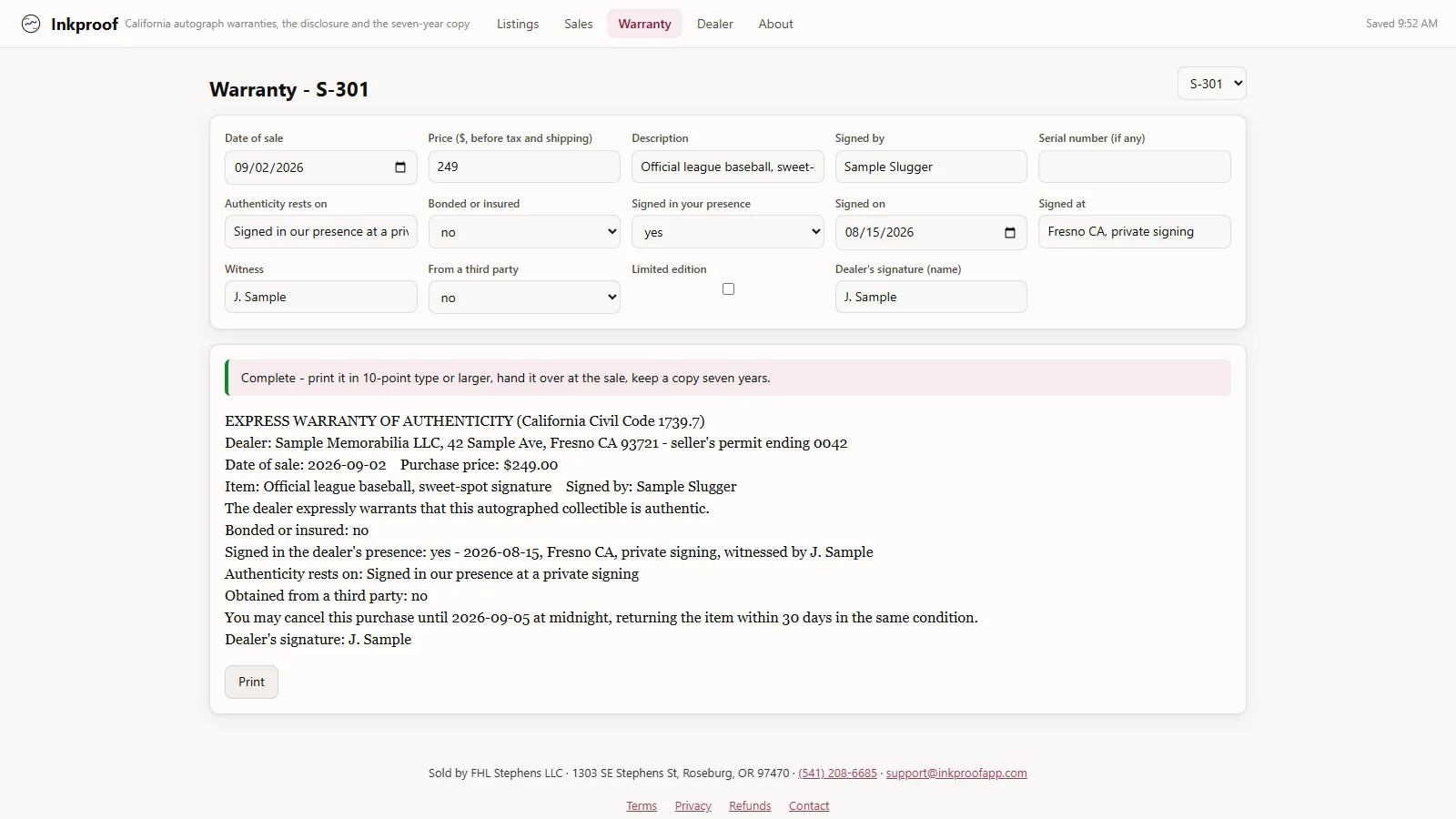Click the 'EXPRESS WARRANTY OF AUTHENTICITY' heading line

click(x=465, y=421)
